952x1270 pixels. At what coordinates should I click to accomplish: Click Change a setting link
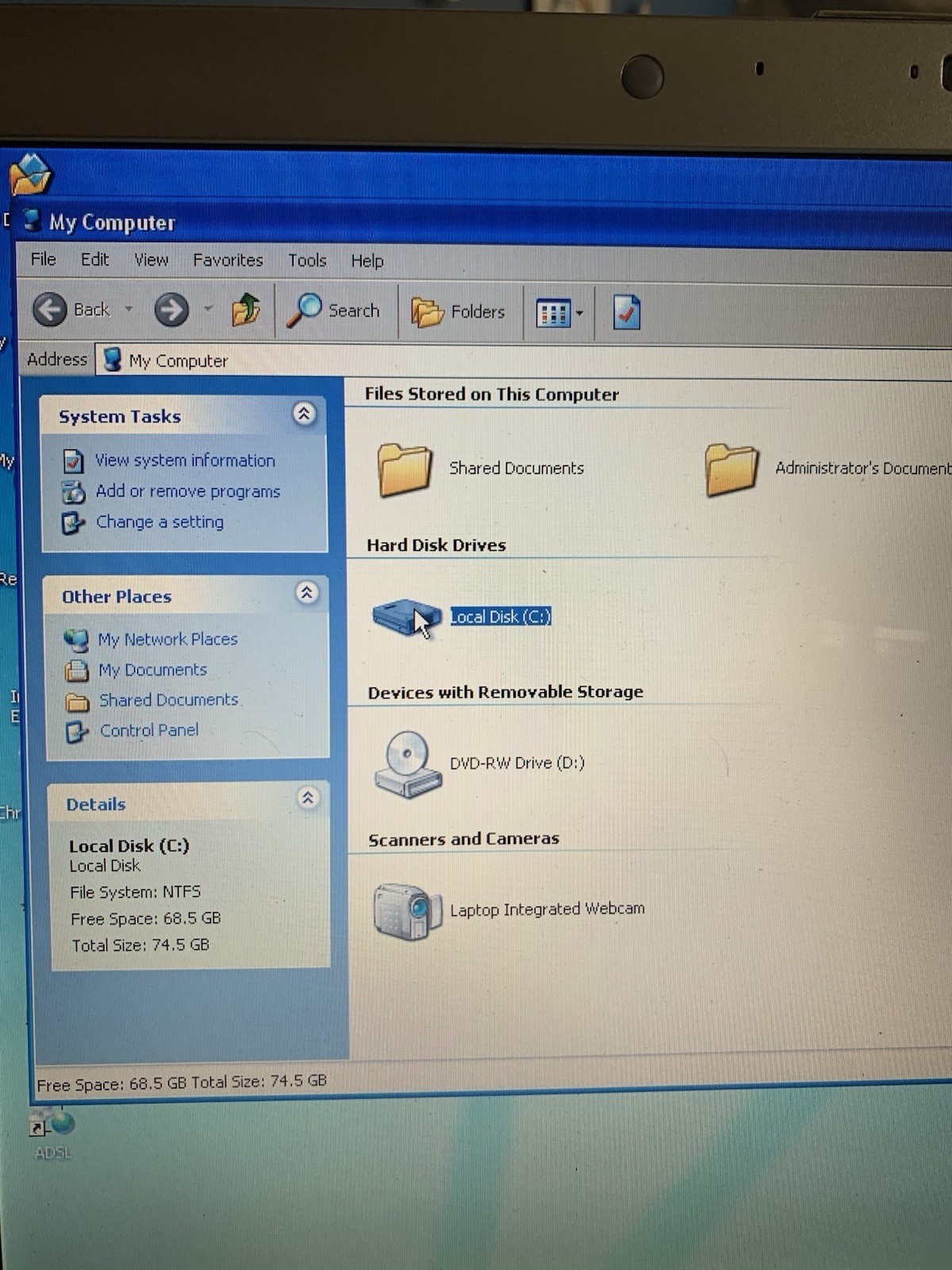click(159, 521)
